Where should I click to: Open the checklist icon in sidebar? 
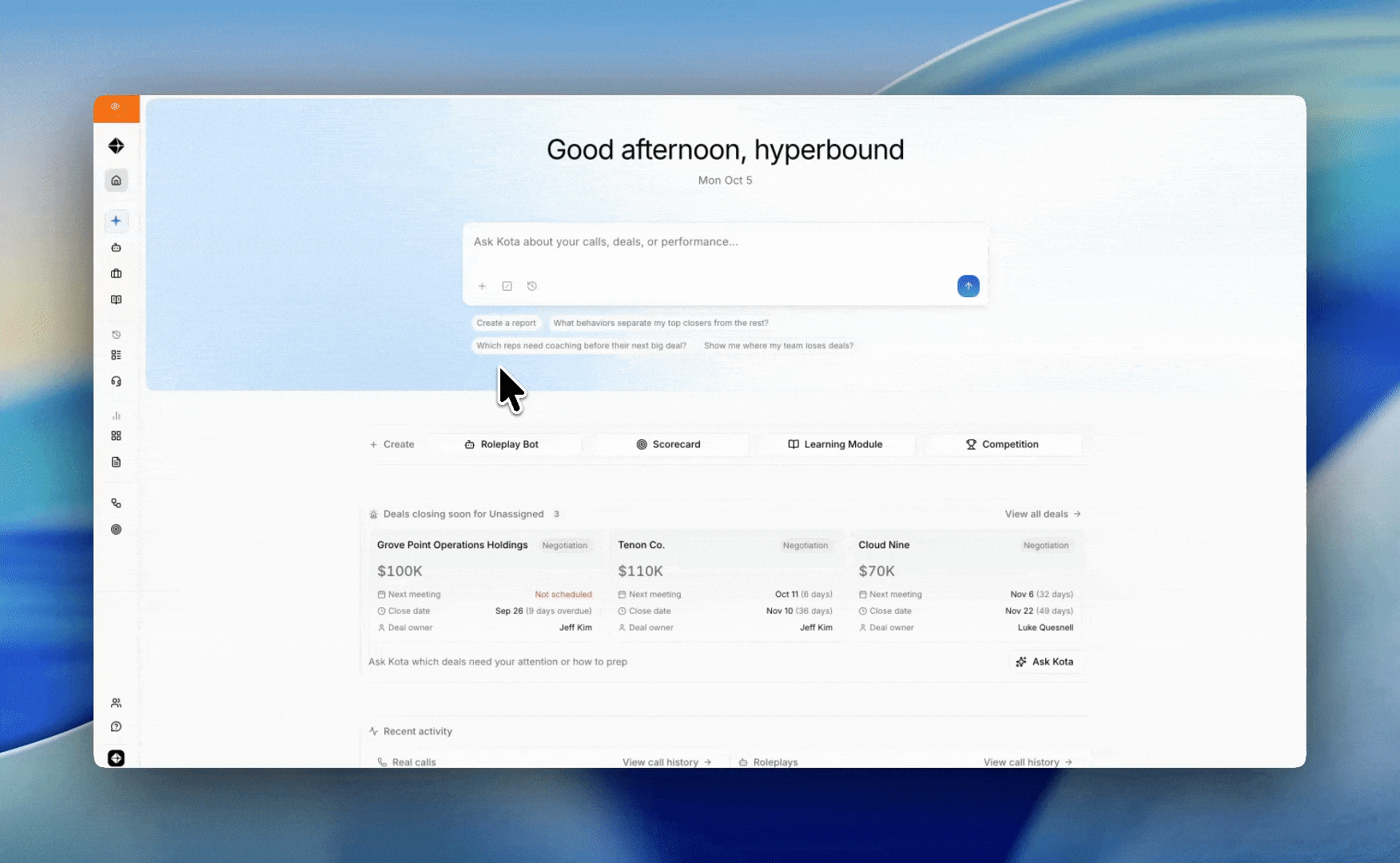(x=116, y=355)
